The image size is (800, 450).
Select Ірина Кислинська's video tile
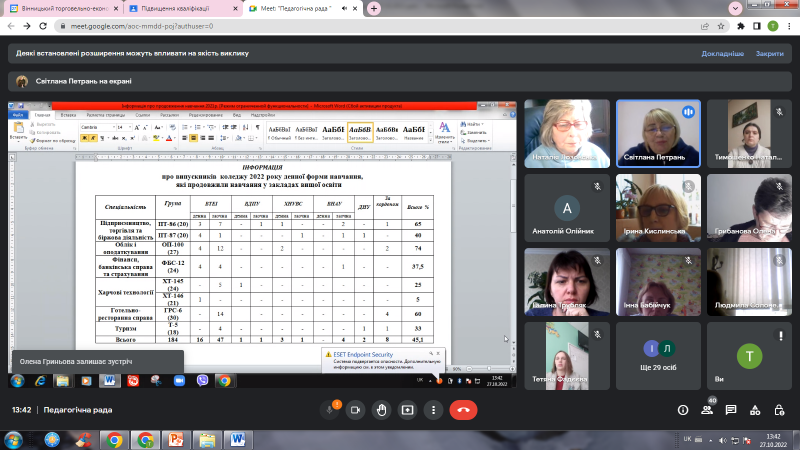pos(658,208)
